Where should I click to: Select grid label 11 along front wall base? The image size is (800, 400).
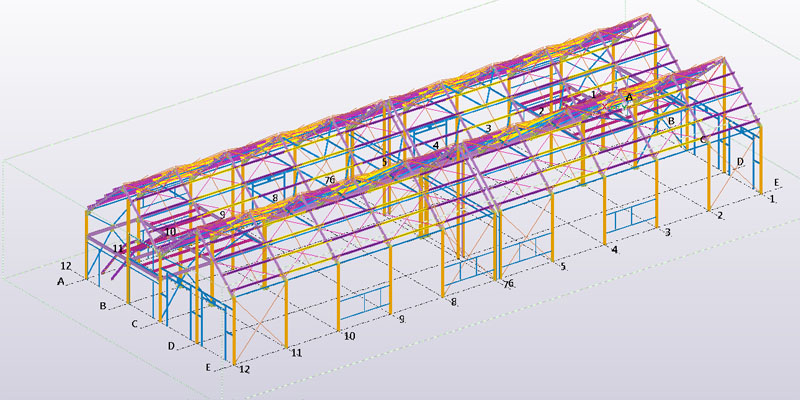(x=296, y=354)
